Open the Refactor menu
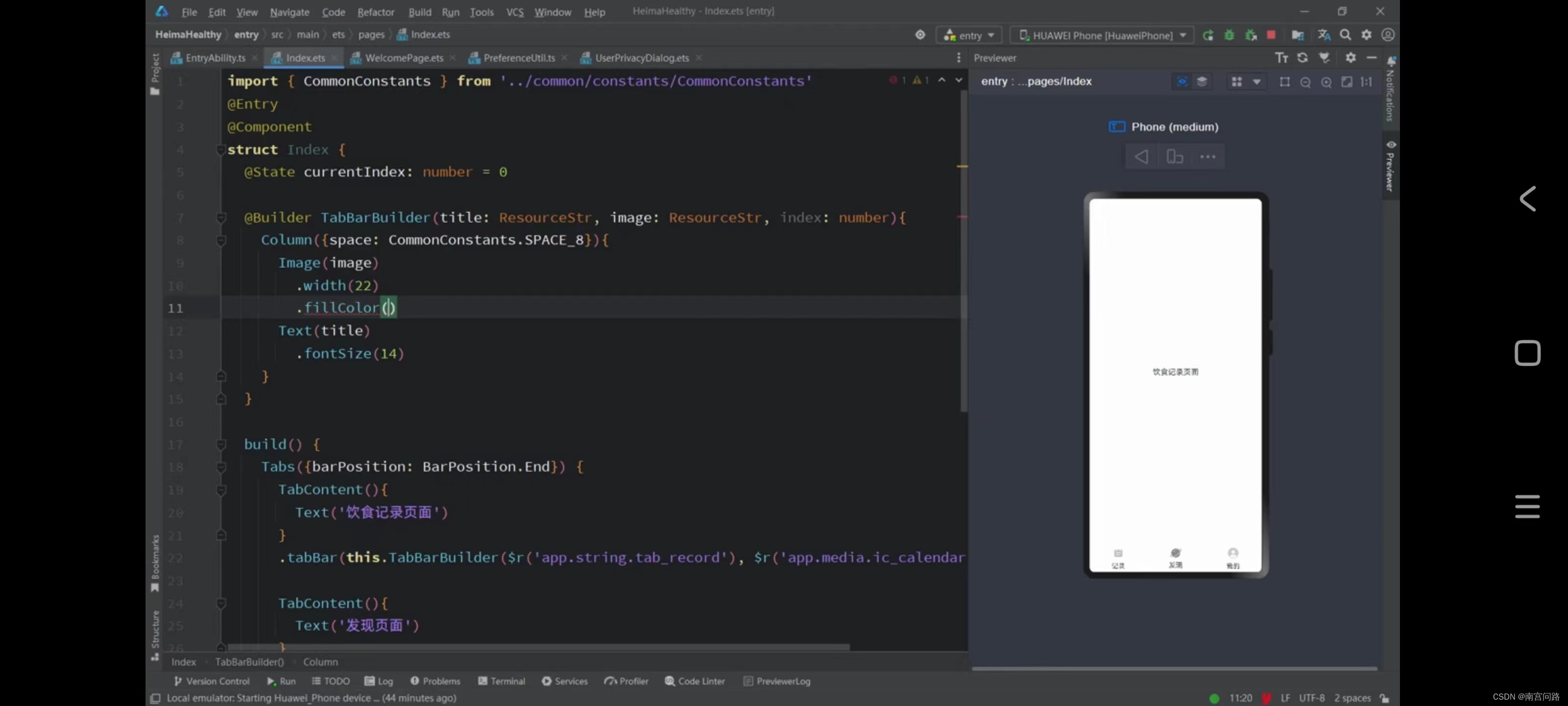Viewport: 1568px width, 706px height. (x=375, y=12)
